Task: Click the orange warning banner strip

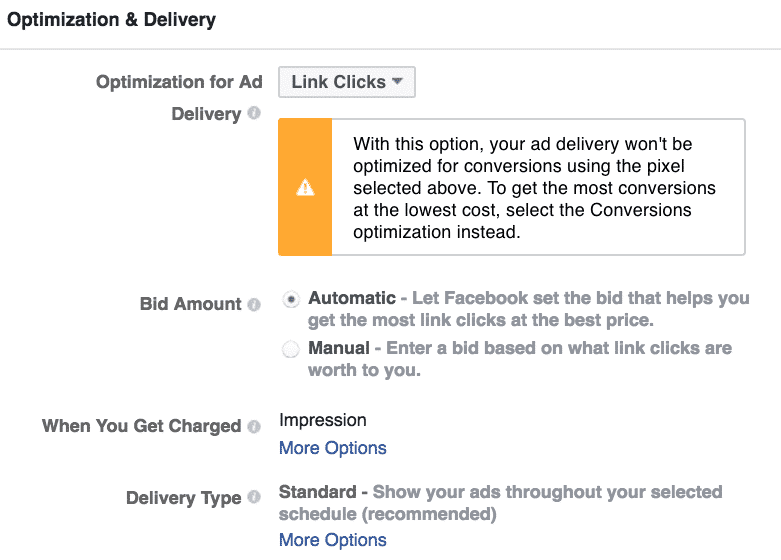Action: click(305, 187)
